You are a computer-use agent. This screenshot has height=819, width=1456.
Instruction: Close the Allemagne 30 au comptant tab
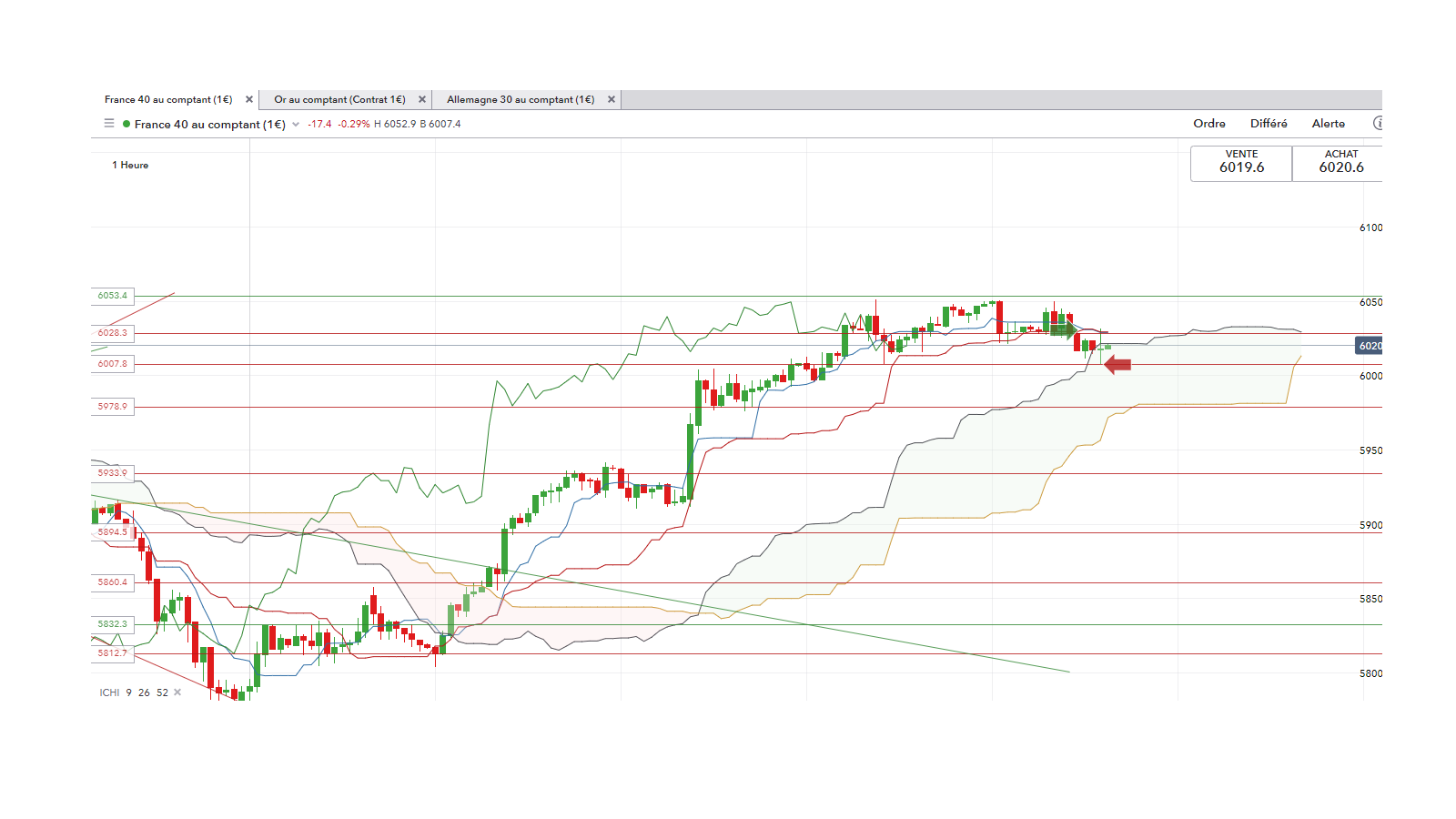point(612,100)
